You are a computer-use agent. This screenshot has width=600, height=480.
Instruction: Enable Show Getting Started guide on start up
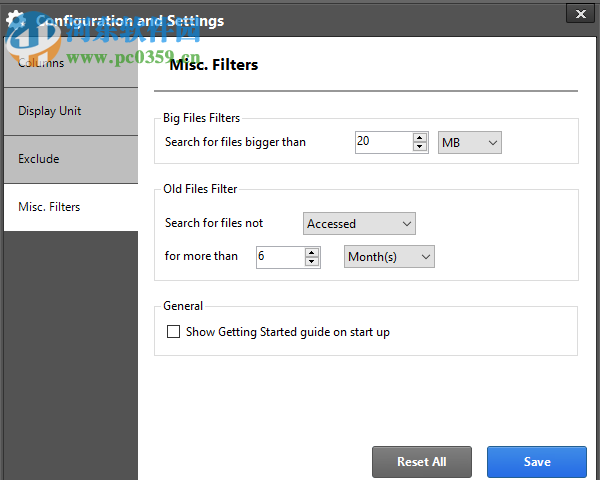174,332
